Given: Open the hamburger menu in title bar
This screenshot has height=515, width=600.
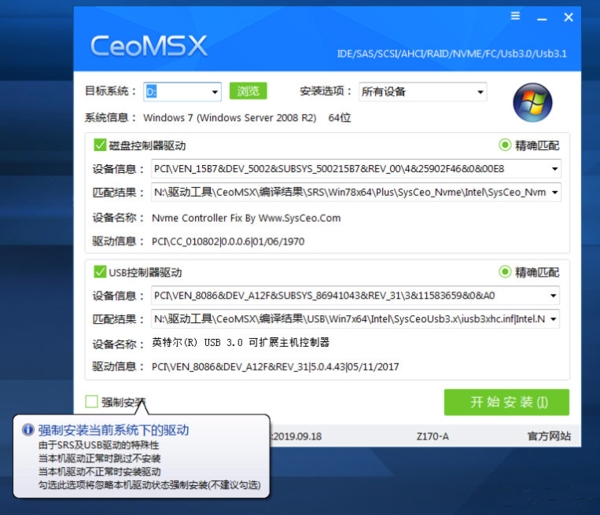Looking at the screenshot, I should [x=515, y=16].
